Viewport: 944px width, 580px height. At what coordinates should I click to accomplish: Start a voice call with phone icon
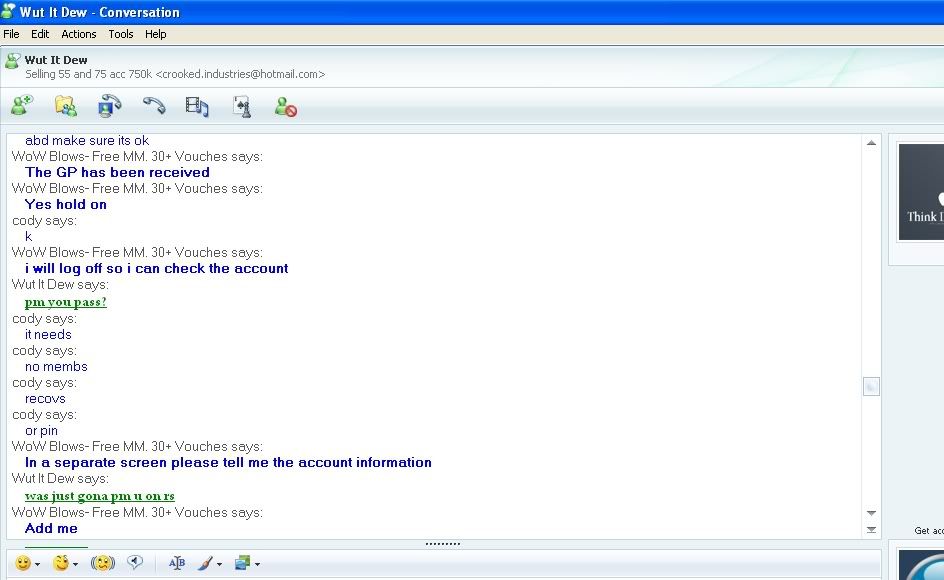point(154,106)
